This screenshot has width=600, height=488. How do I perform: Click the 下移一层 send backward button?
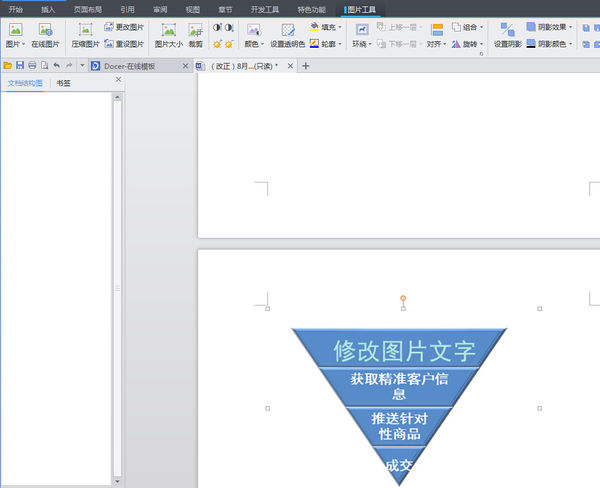click(x=399, y=44)
